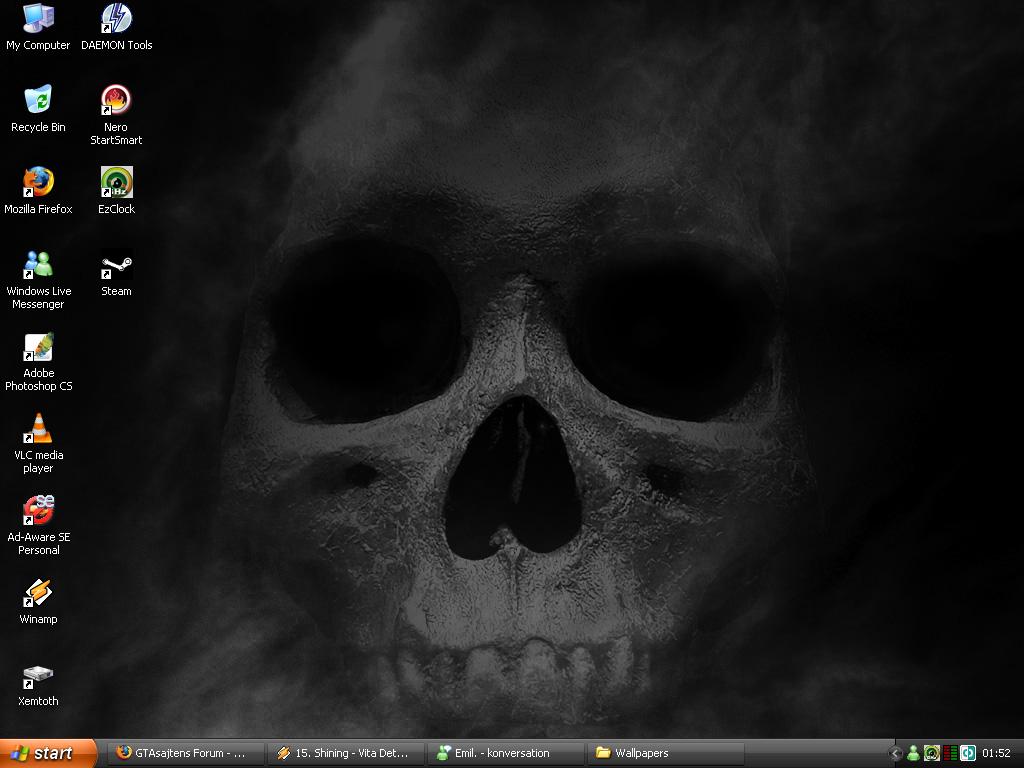
Task: Open the Emil konversation taskbar button
Action: (x=506, y=753)
